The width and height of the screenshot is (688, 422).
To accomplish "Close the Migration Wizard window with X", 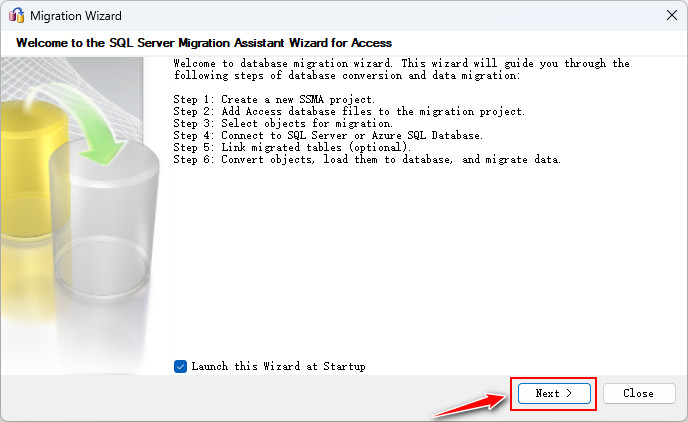I will (x=671, y=15).
